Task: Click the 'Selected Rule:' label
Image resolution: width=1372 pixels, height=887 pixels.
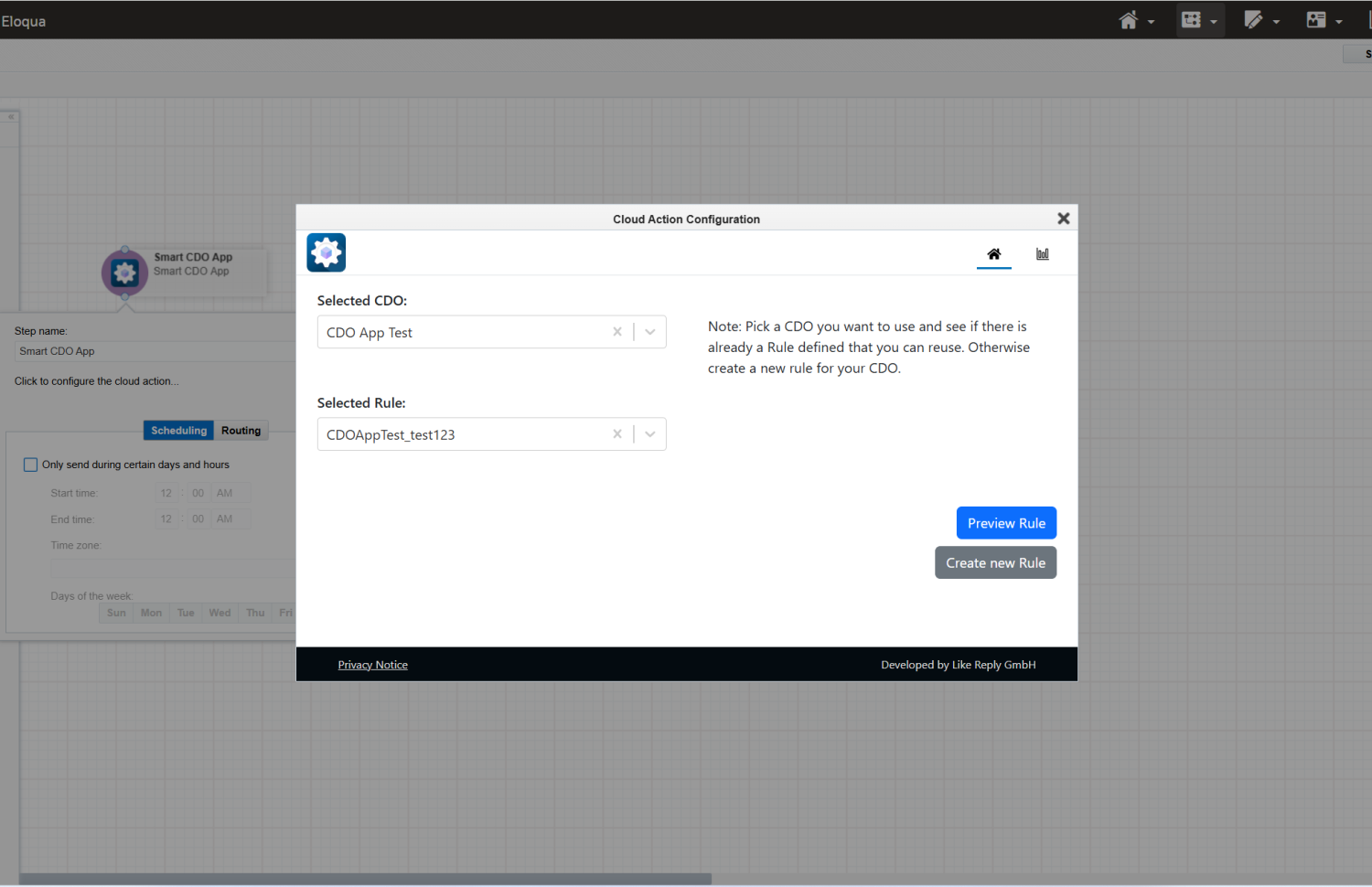Action: 361,402
